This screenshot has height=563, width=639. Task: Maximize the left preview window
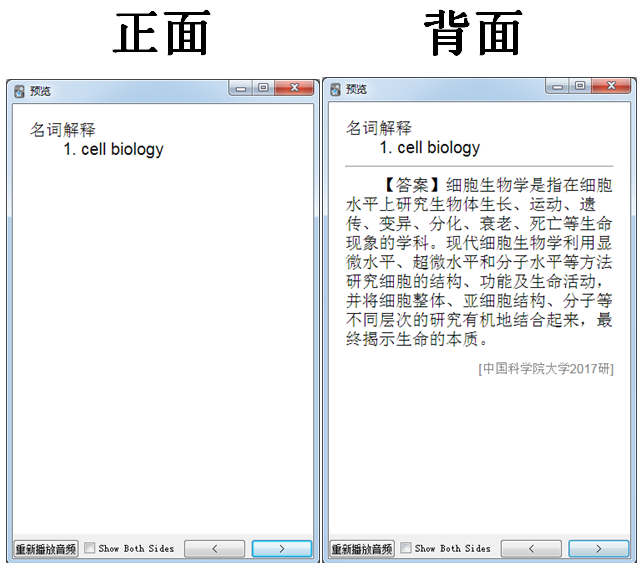click(x=263, y=88)
